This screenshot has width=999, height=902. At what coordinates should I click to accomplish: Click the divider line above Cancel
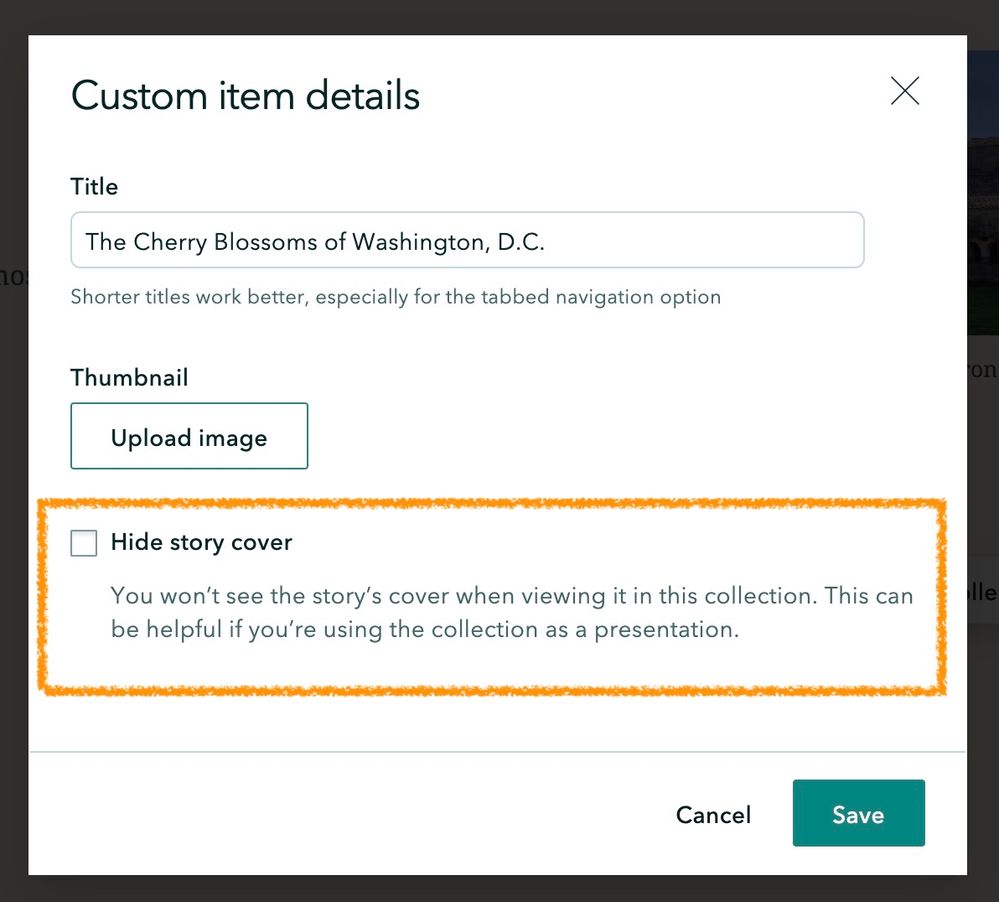[497, 751]
